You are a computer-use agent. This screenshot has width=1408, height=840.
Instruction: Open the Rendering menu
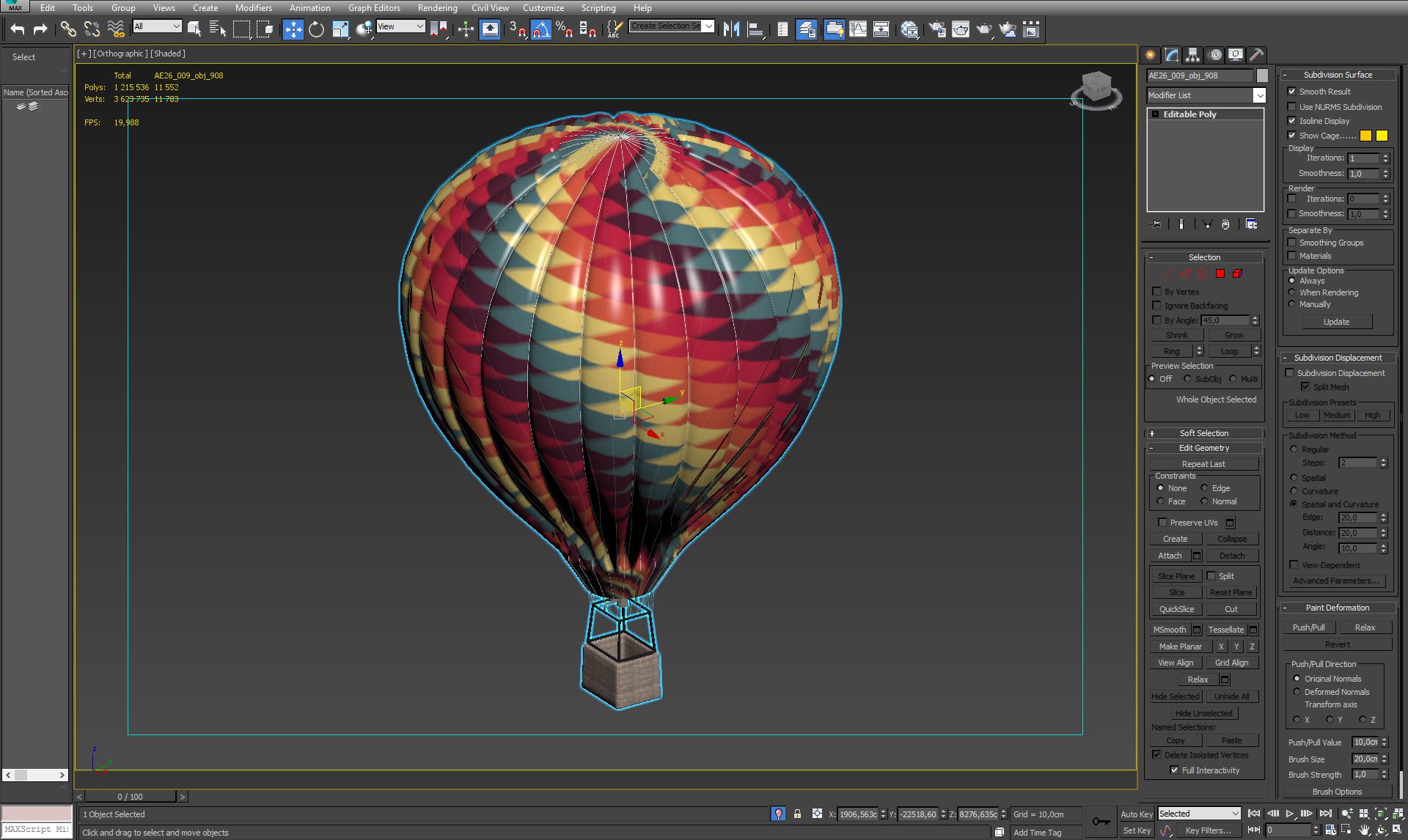click(x=437, y=7)
